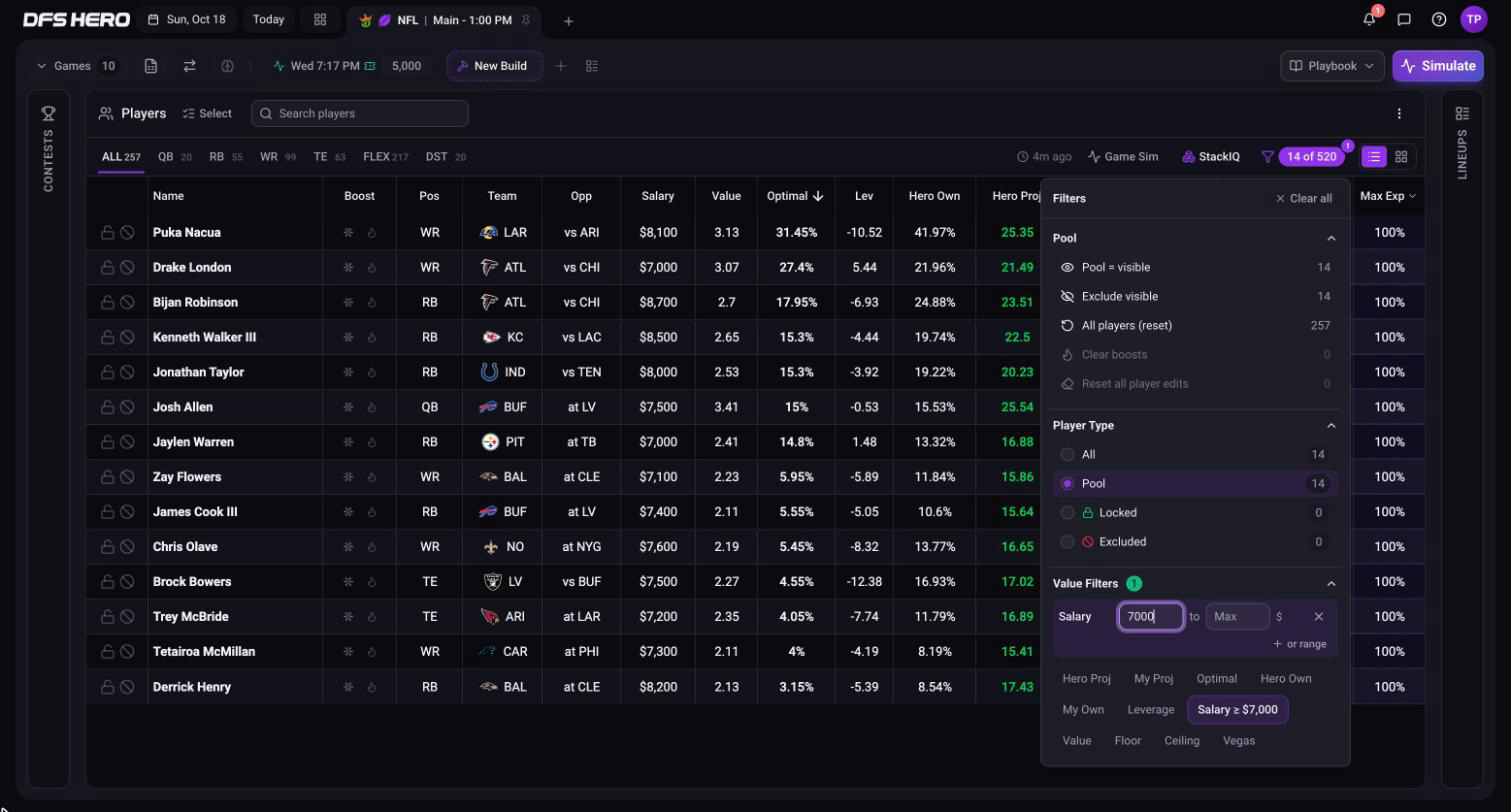Click the TP user avatar
This screenshot has height=812, width=1511.
1474,19
